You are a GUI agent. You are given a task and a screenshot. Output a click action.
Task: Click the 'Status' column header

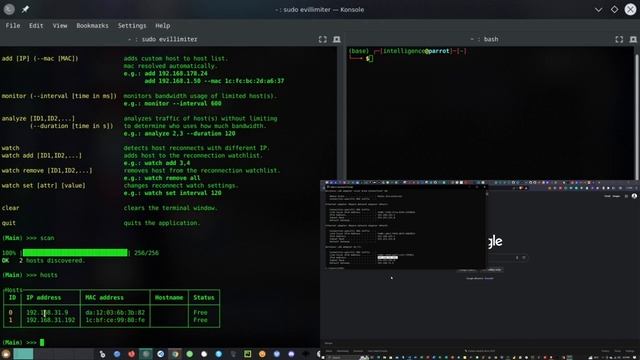204,298
